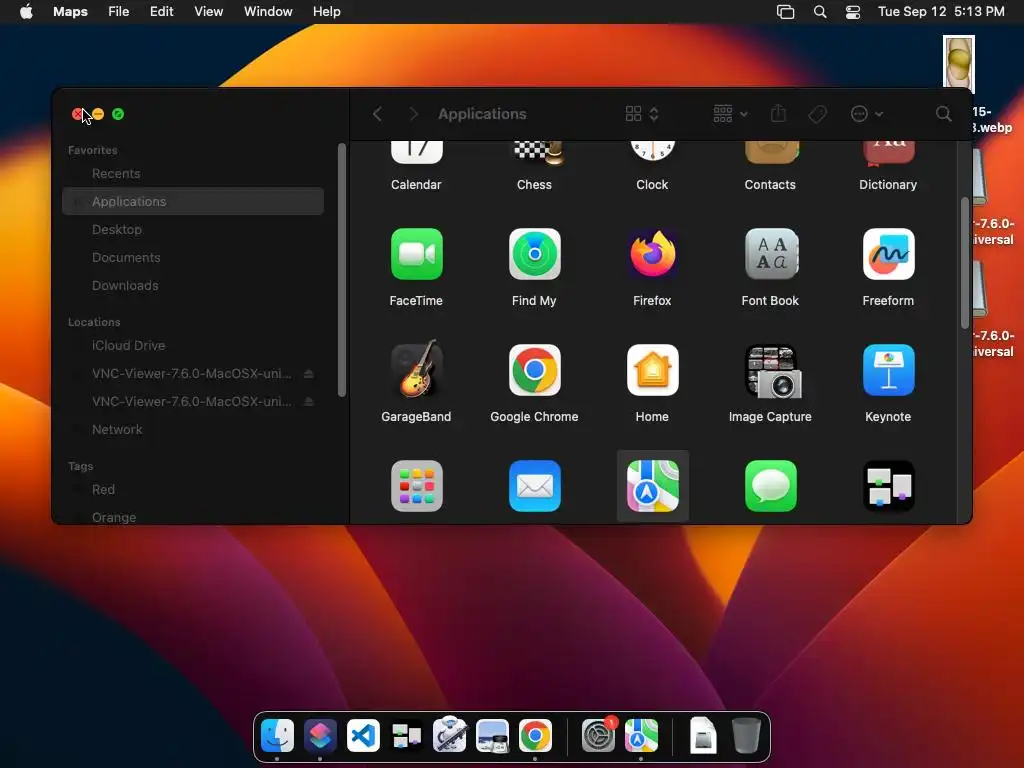Launch the Keynote app icon
This screenshot has height=768, width=1024.
[888, 370]
